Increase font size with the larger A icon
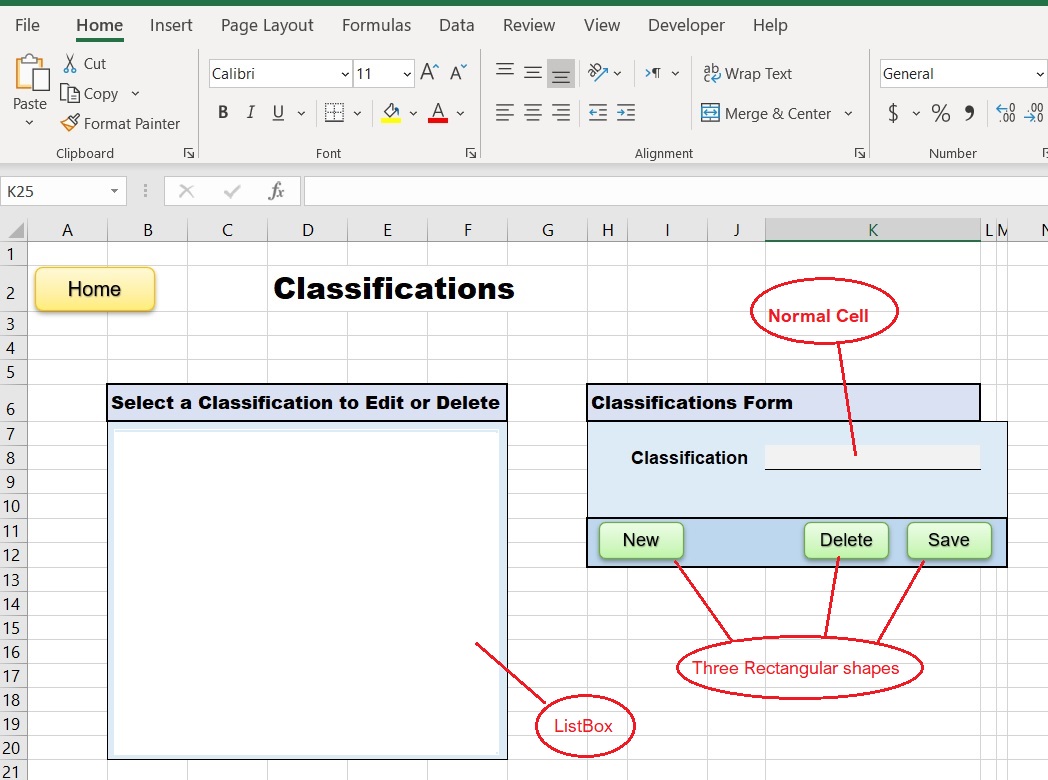 430,72
